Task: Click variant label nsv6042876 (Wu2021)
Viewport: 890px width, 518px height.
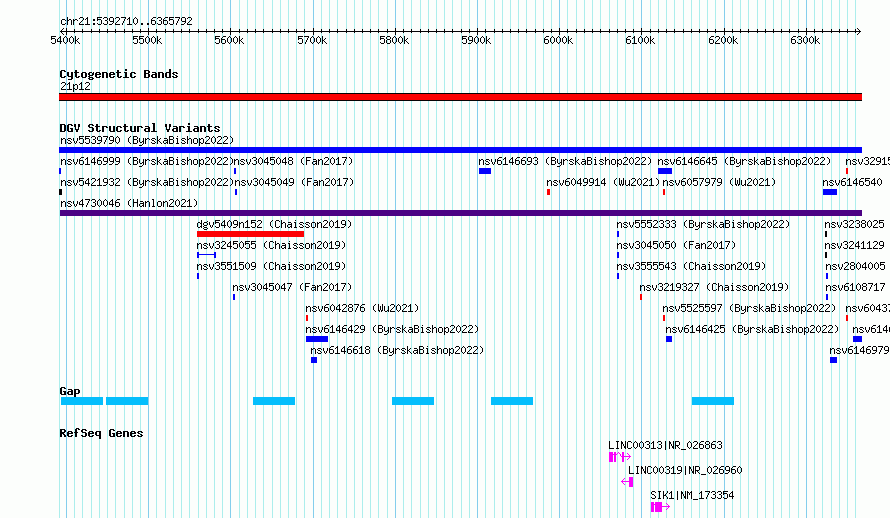Action: point(362,308)
